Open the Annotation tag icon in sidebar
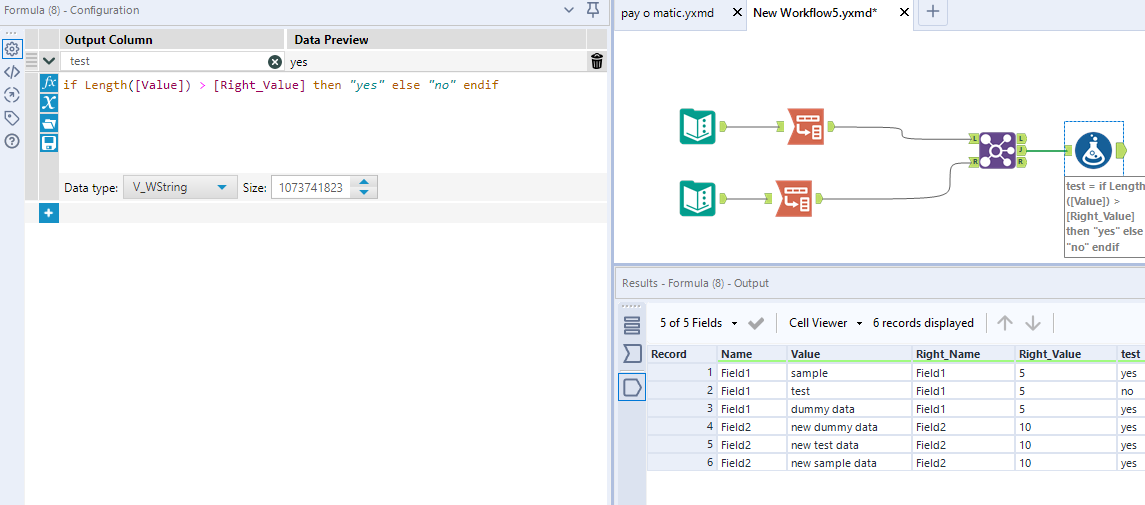Image resolution: width=1145 pixels, height=505 pixels. (x=12, y=118)
